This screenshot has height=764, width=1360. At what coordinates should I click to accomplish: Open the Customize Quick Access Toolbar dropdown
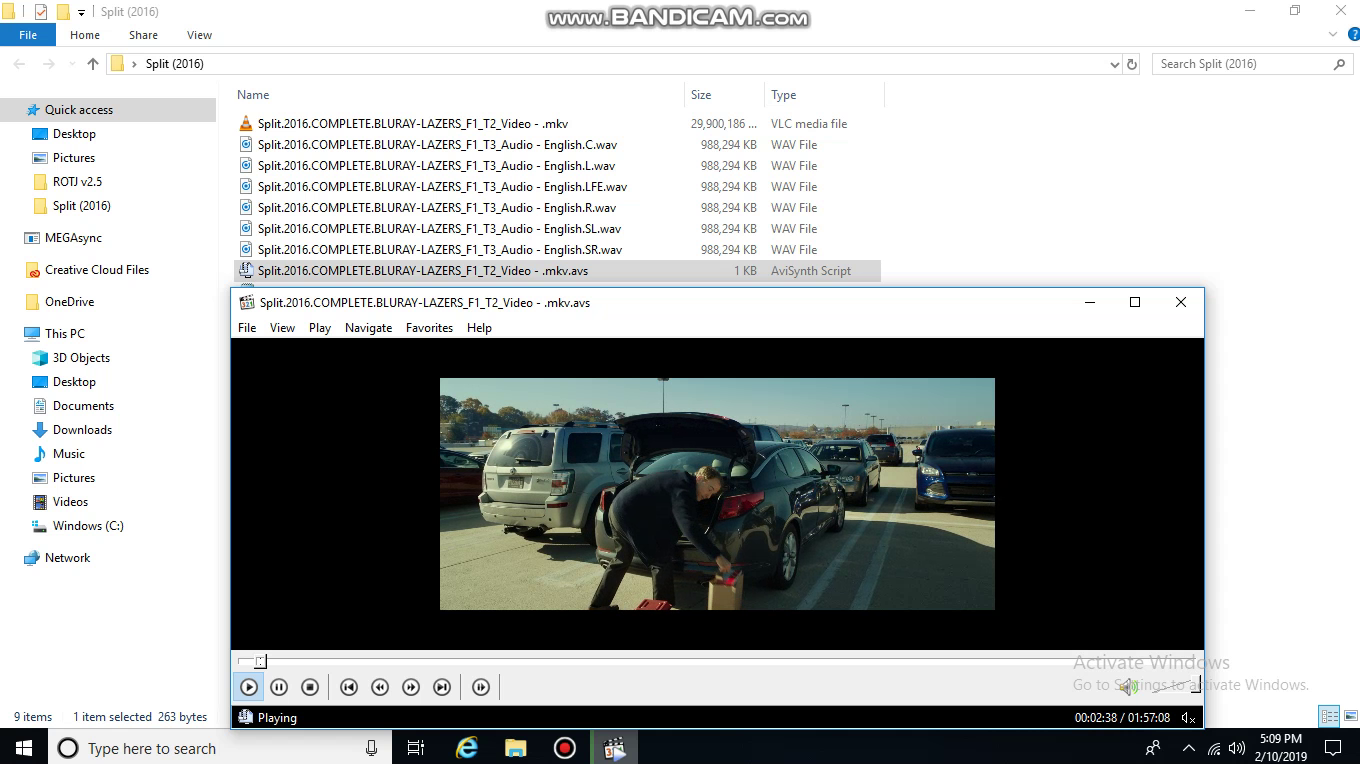(82, 12)
